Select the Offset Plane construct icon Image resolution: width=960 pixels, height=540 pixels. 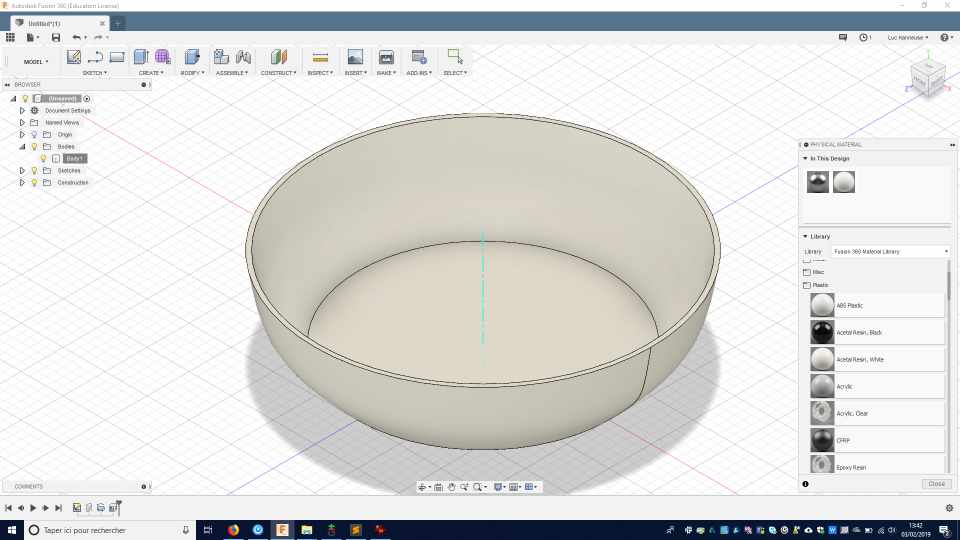279,57
